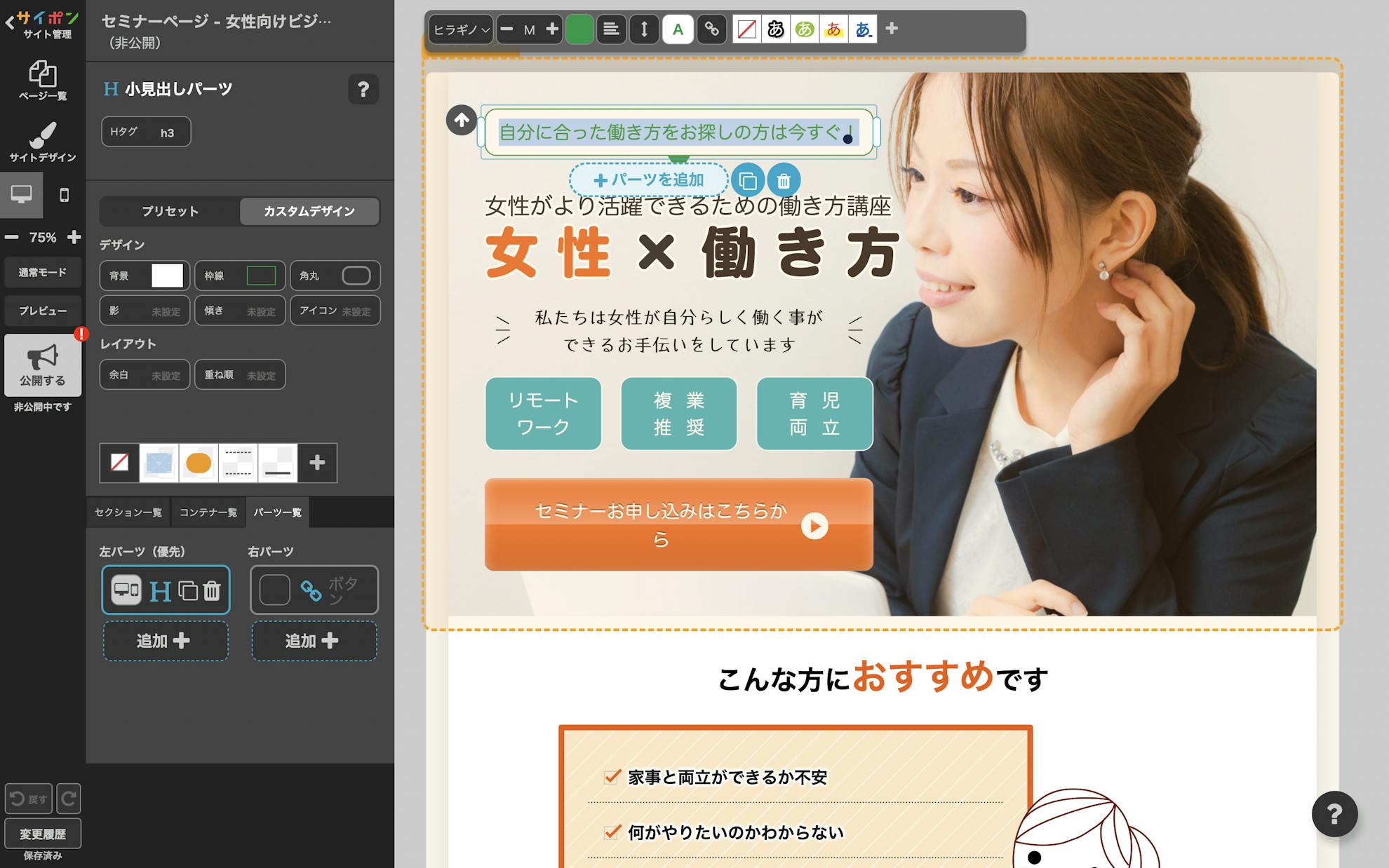This screenshot has height=868, width=1389.
Task: Switch to the プリセット tab
Action: [x=170, y=211]
